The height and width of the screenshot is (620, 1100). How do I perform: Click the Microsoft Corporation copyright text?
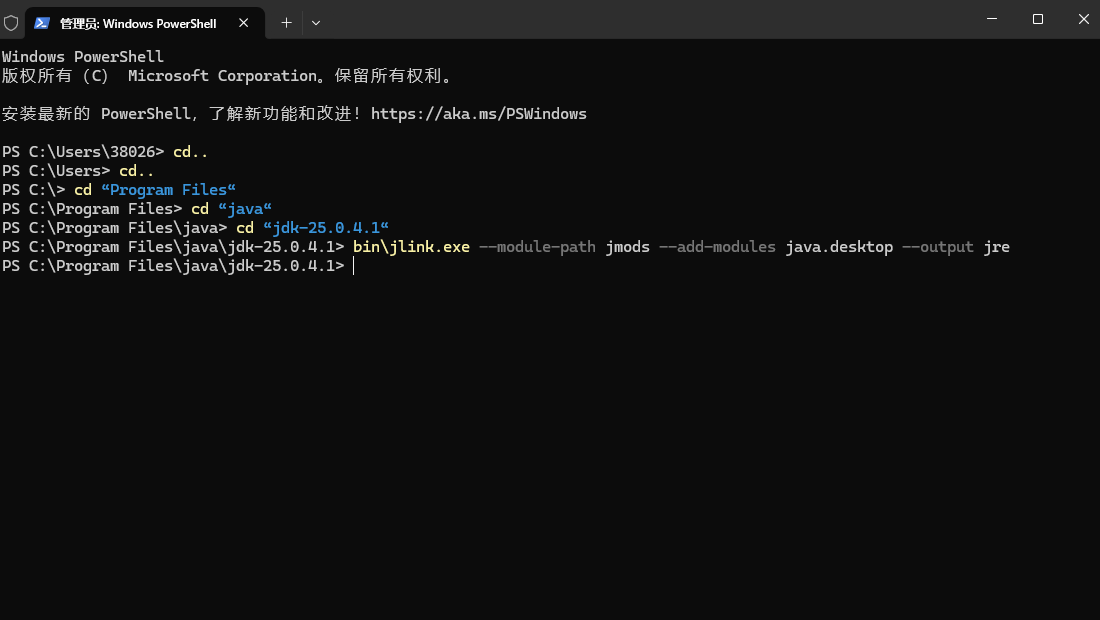227,76
